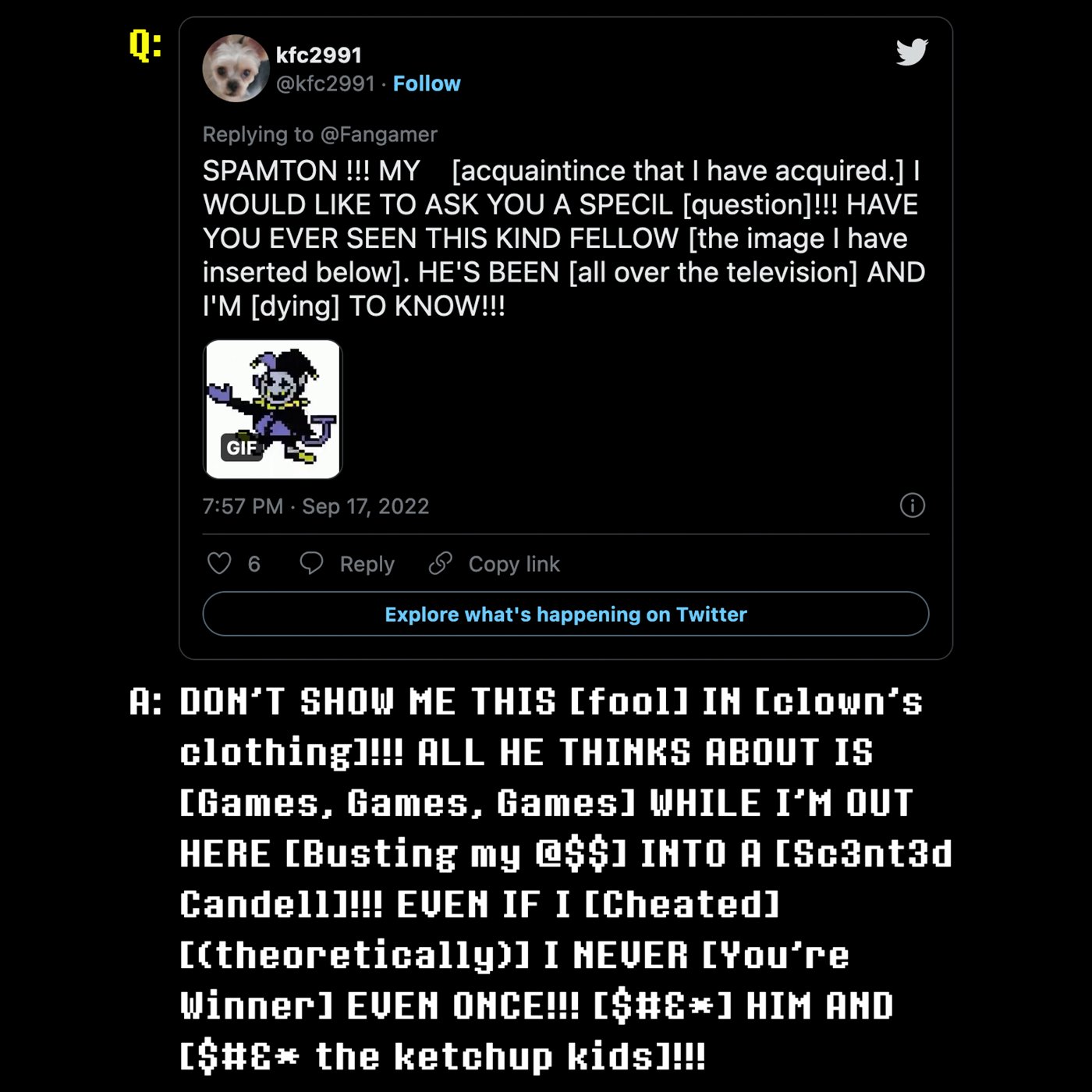Click the Copy link text
1092x1092 pixels.
coord(514,564)
